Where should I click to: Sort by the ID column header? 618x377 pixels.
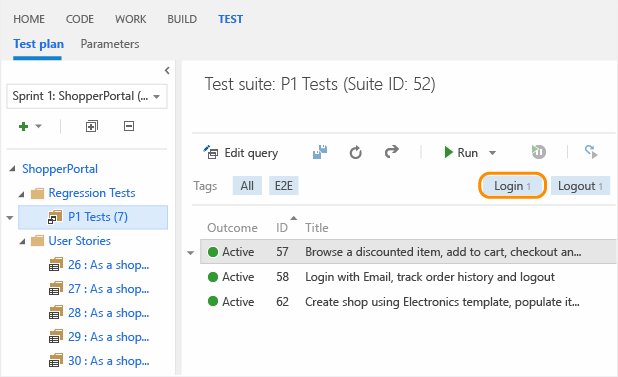(x=282, y=228)
